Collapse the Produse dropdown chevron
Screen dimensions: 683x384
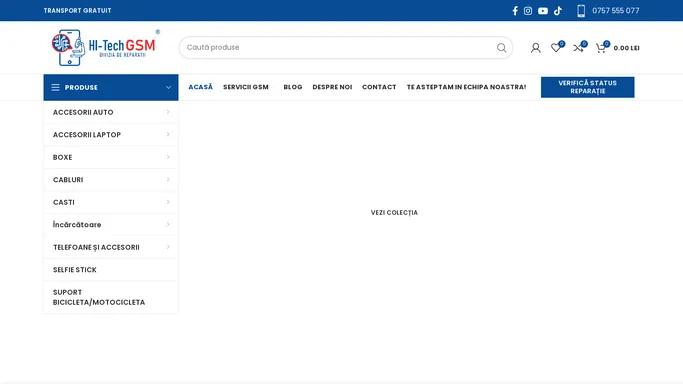pyautogui.click(x=168, y=88)
